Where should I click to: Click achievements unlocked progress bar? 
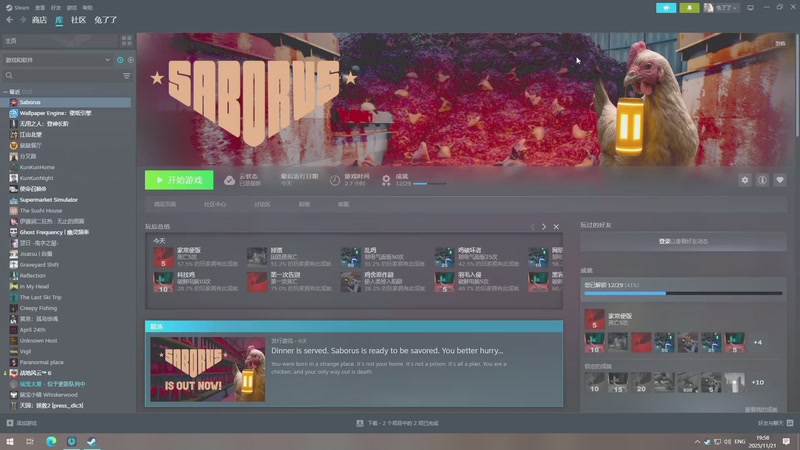(x=683, y=293)
